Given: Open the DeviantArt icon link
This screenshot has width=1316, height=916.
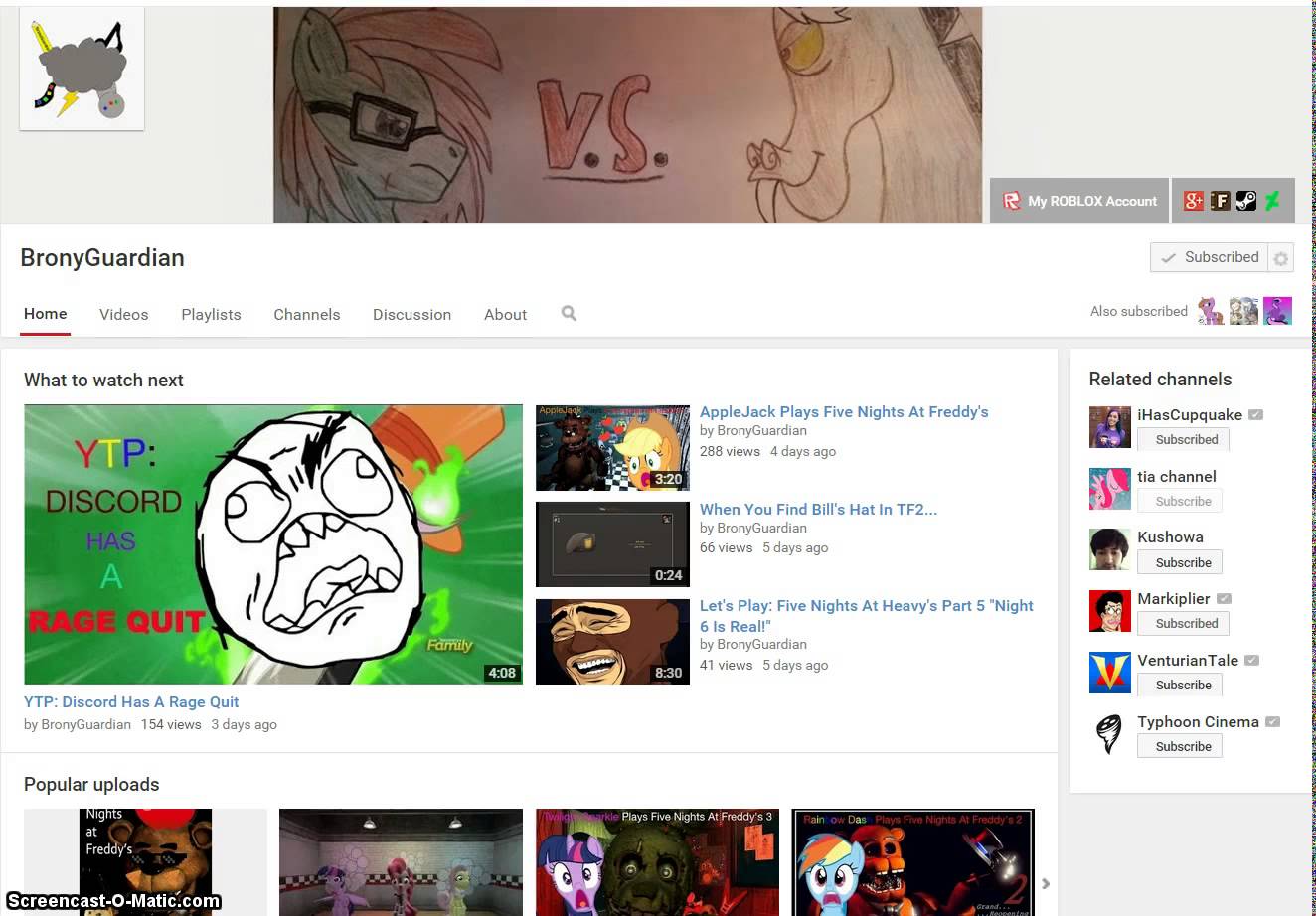Looking at the screenshot, I should point(1272,201).
